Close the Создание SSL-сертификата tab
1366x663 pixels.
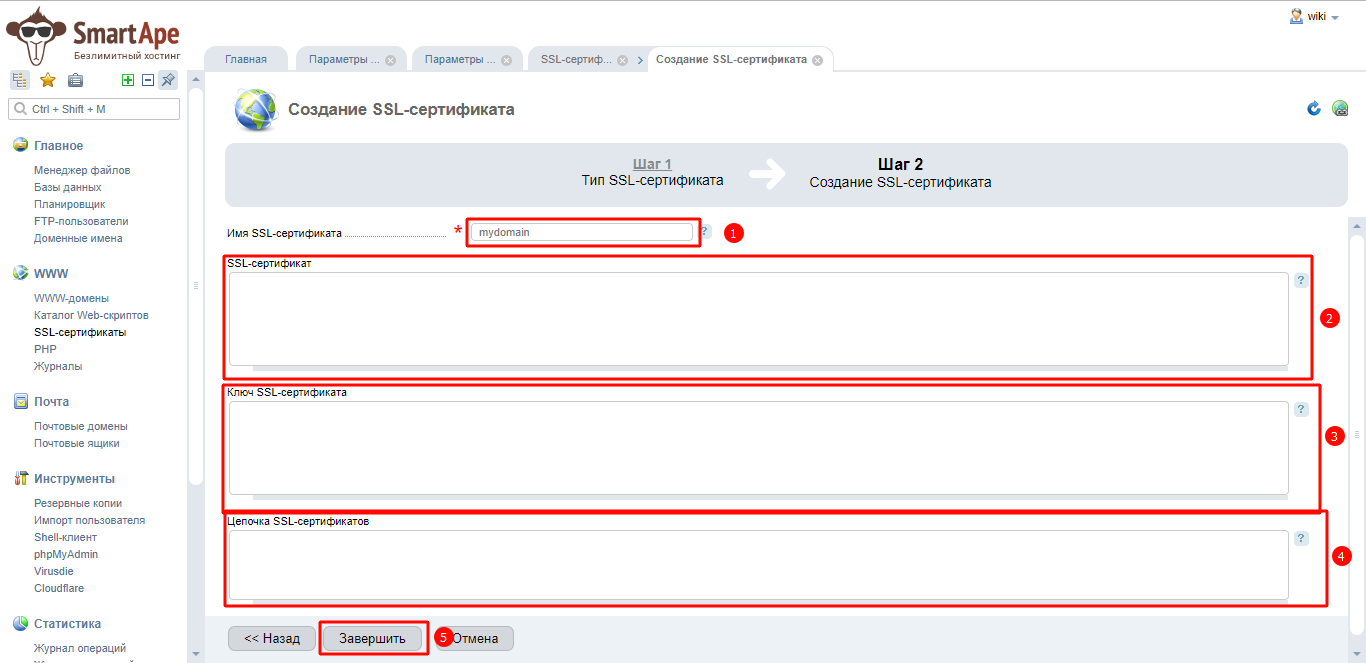817,60
